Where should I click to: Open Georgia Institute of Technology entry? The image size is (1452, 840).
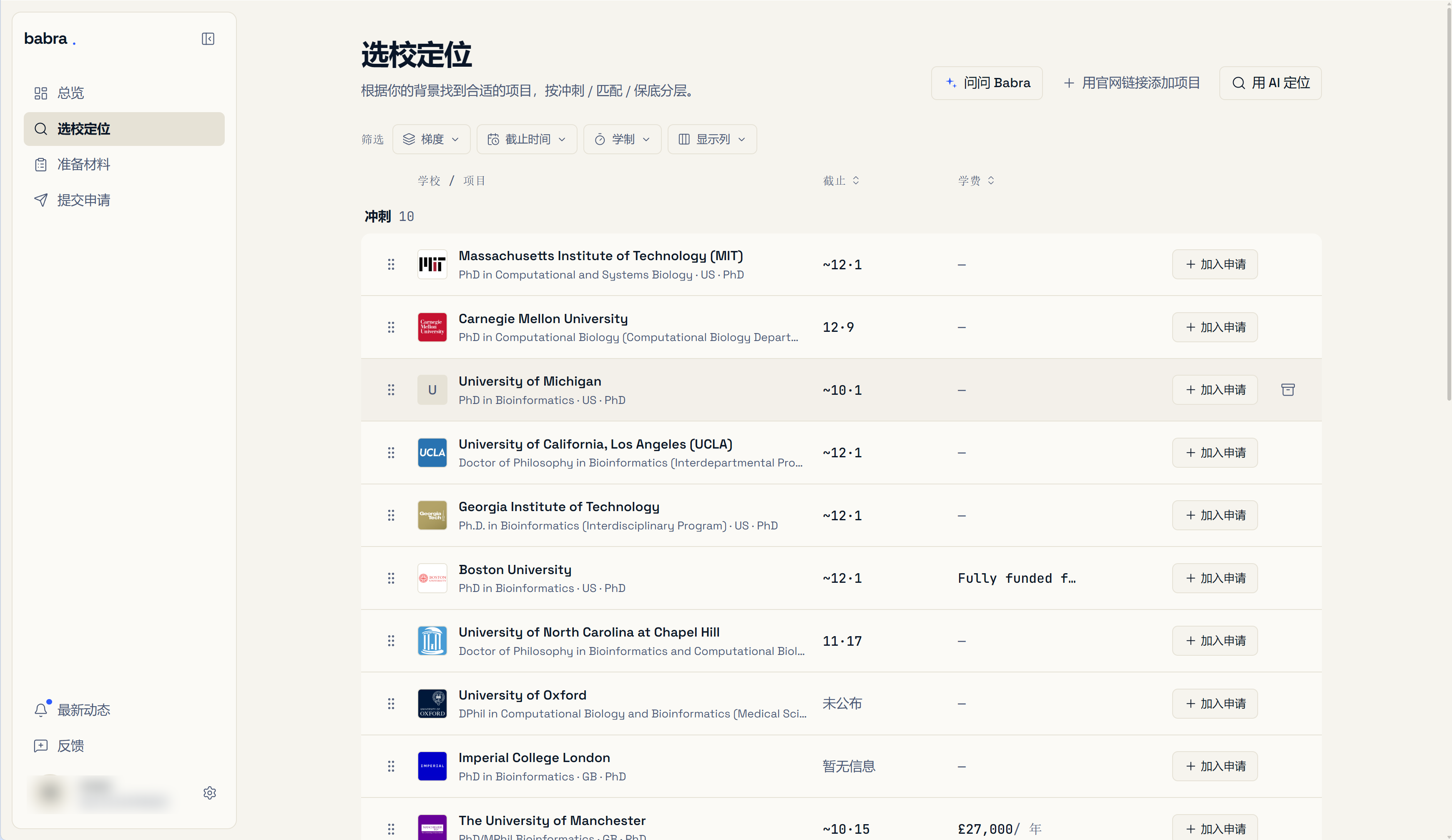[x=559, y=507]
